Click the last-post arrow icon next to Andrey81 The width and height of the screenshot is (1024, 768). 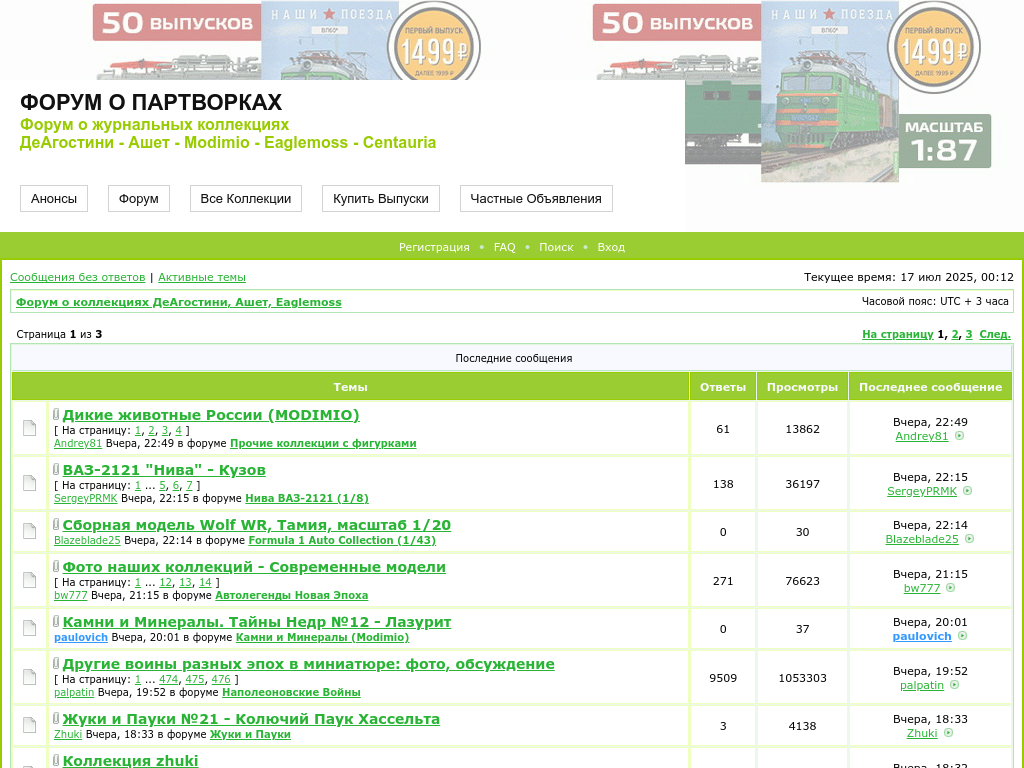(x=960, y=436)
